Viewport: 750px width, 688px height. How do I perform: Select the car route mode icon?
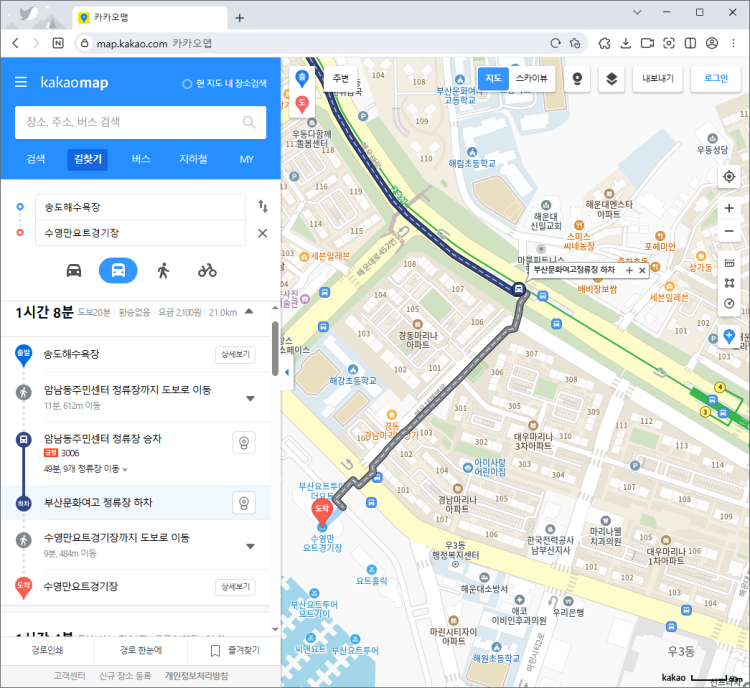[x=74, y=270]
